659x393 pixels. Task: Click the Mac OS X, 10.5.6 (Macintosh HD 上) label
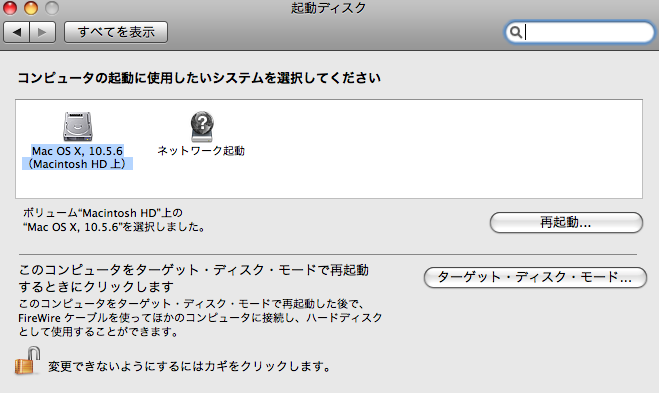pyautogui.click(x=77, y=157)
